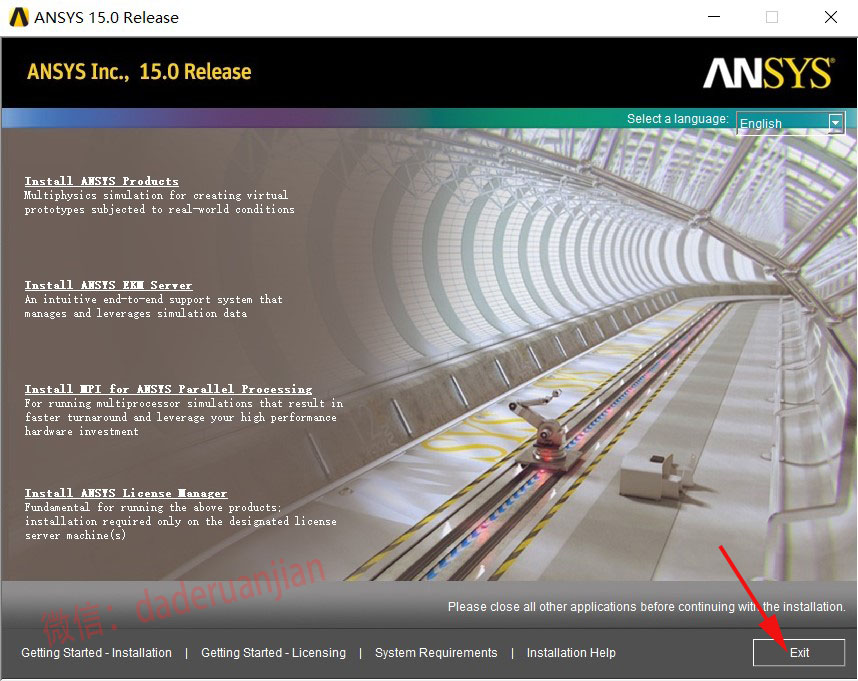This screenshot has width=858, height=681.
Task: Open the Install ANSYS EKM Server link
Action: click(108, 285)
